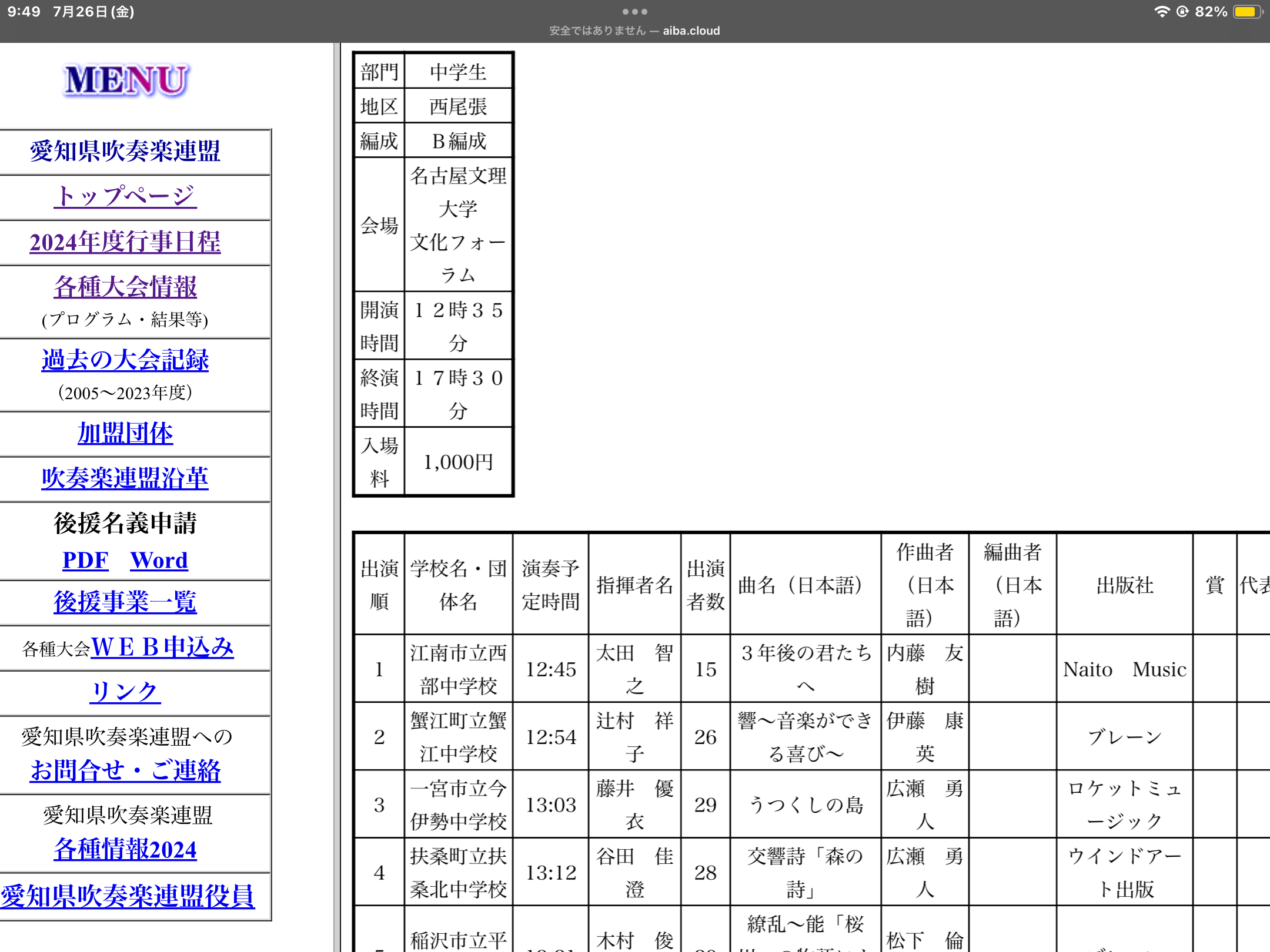Open the トップページ link

(x=125, y=196)
